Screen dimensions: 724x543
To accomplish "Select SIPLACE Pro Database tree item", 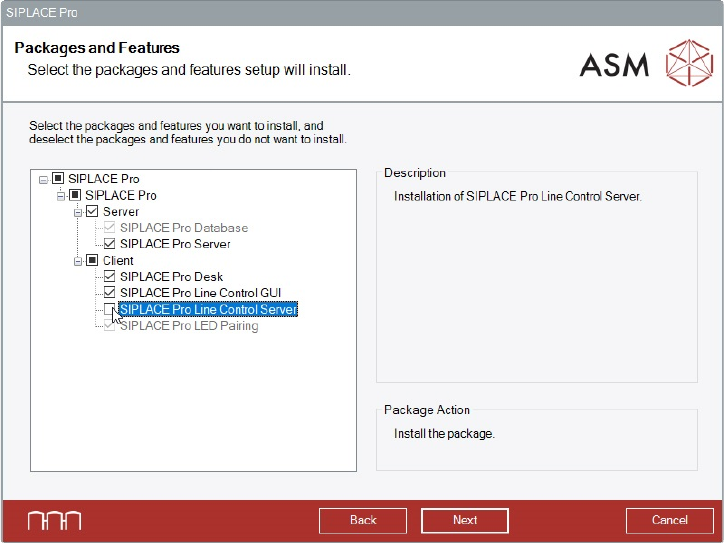I will pos(184,228).
